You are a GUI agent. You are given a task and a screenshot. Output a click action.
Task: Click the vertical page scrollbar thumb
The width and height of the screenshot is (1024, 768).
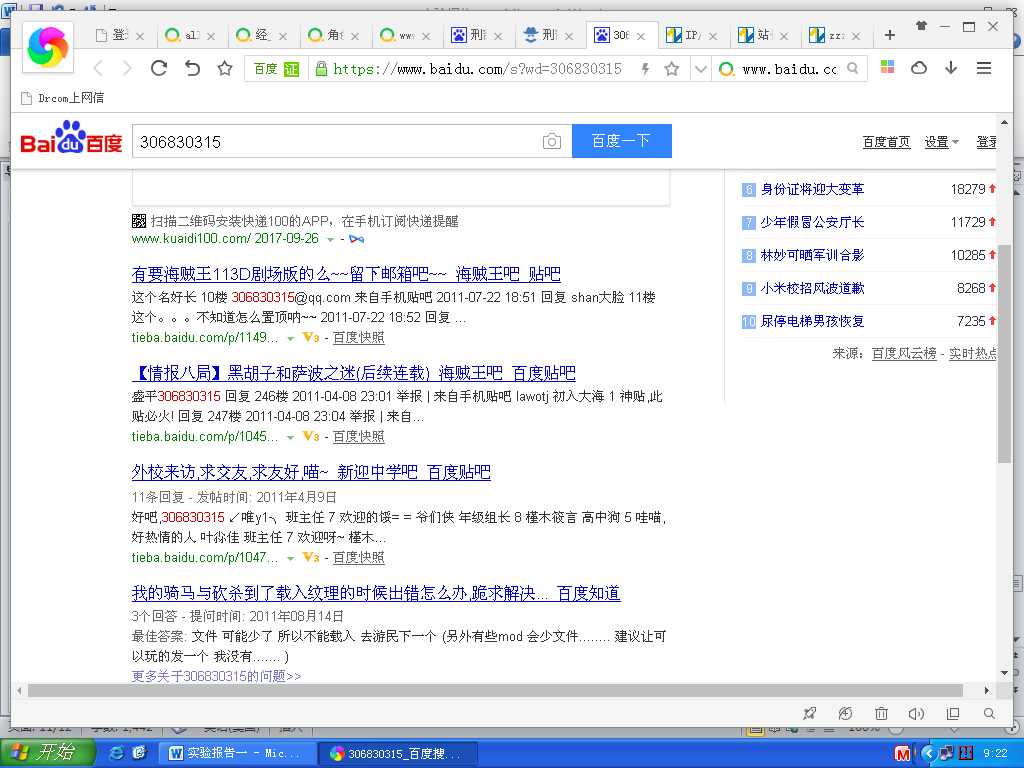point(1004,353)
